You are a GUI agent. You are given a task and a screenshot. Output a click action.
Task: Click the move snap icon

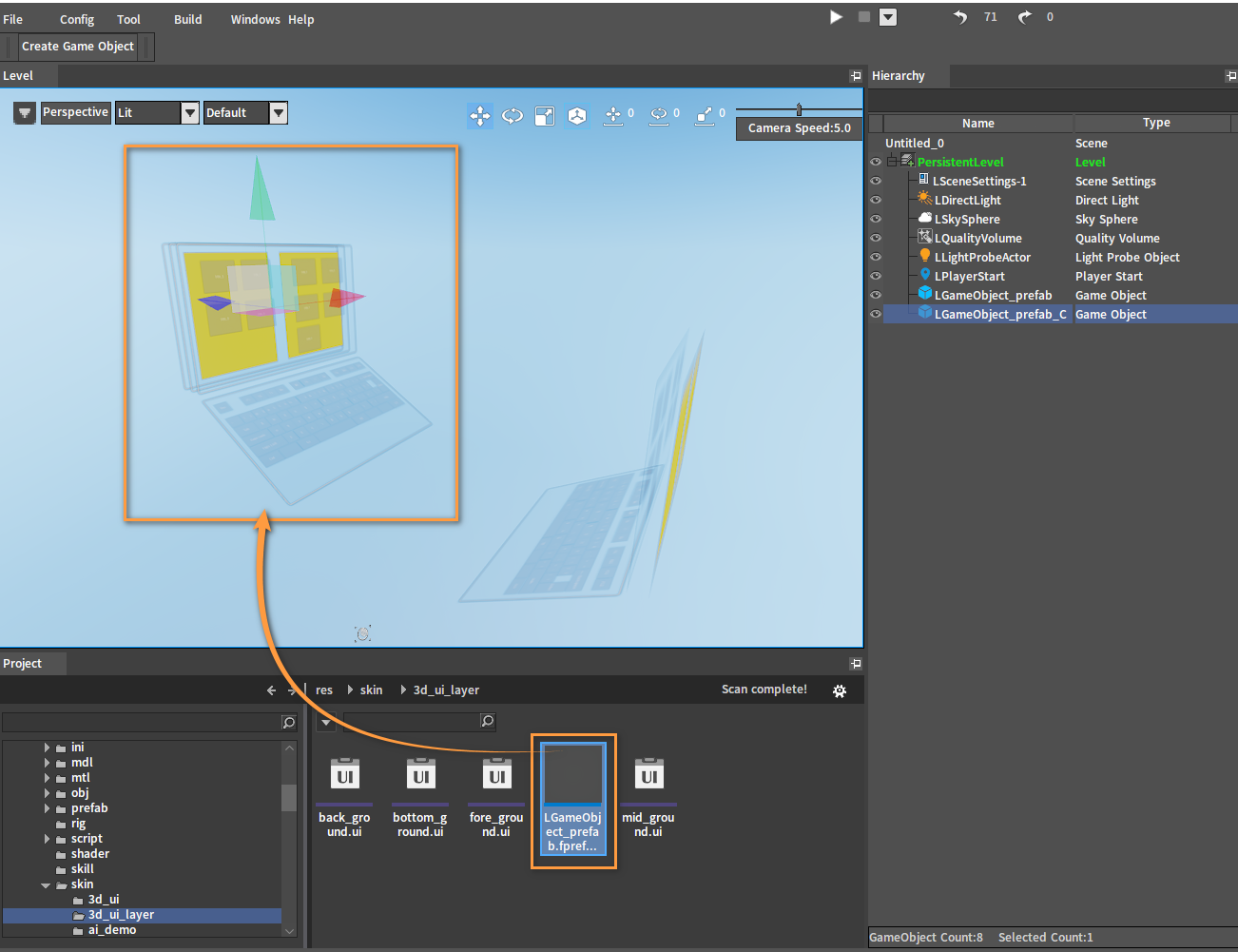click(x=613, y=116)
